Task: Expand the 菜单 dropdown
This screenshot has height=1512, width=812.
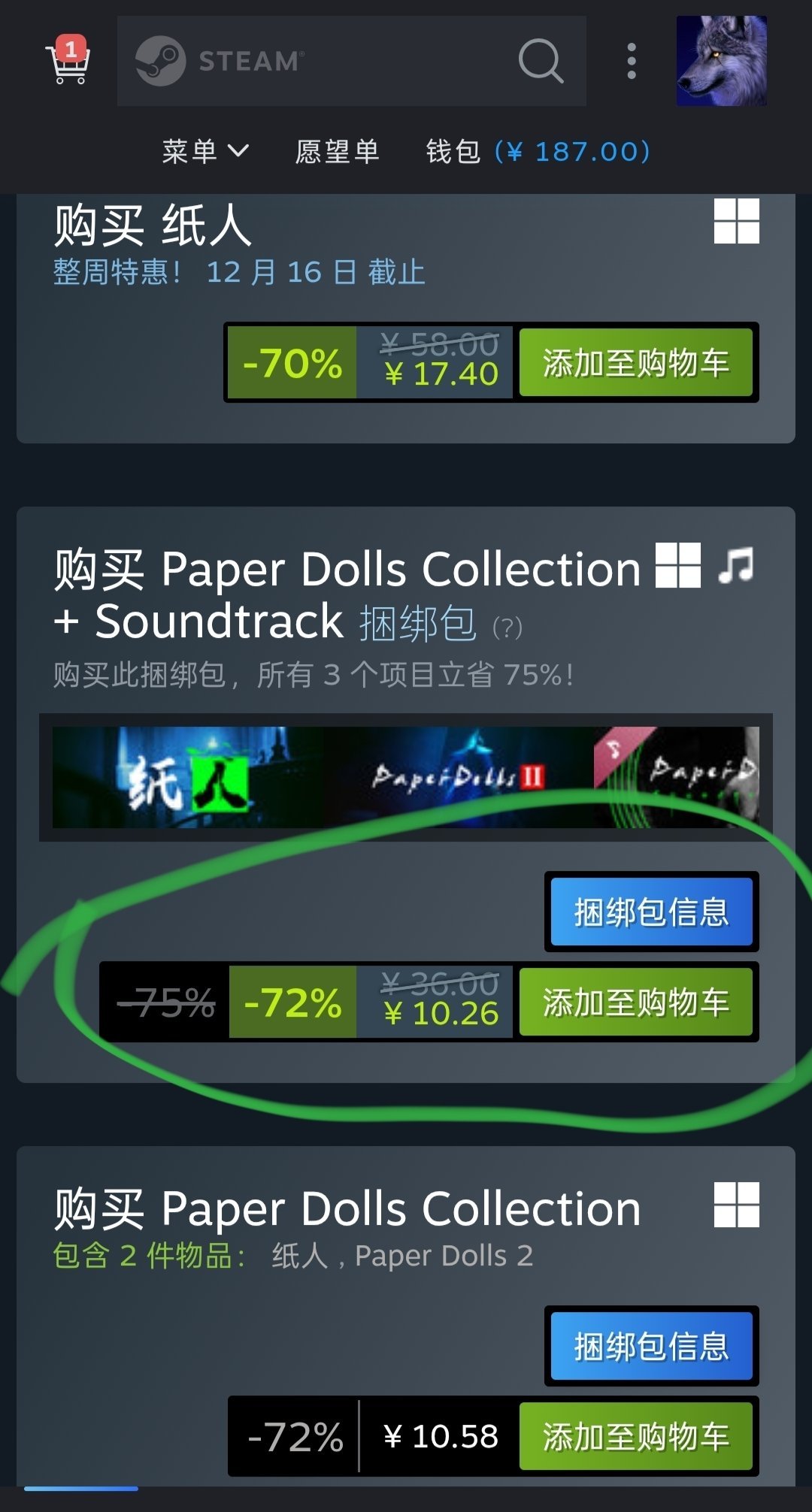Action: pos(205,151)
